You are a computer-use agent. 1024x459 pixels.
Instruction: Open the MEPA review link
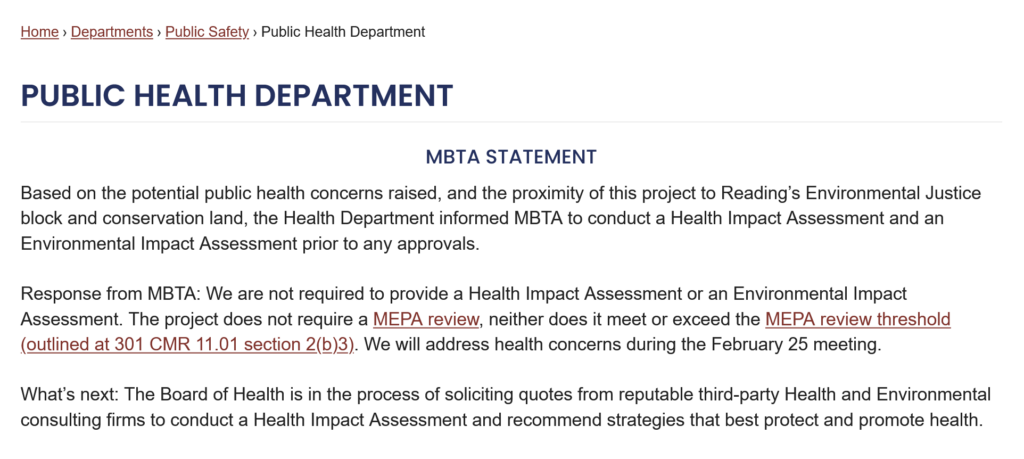426,319
